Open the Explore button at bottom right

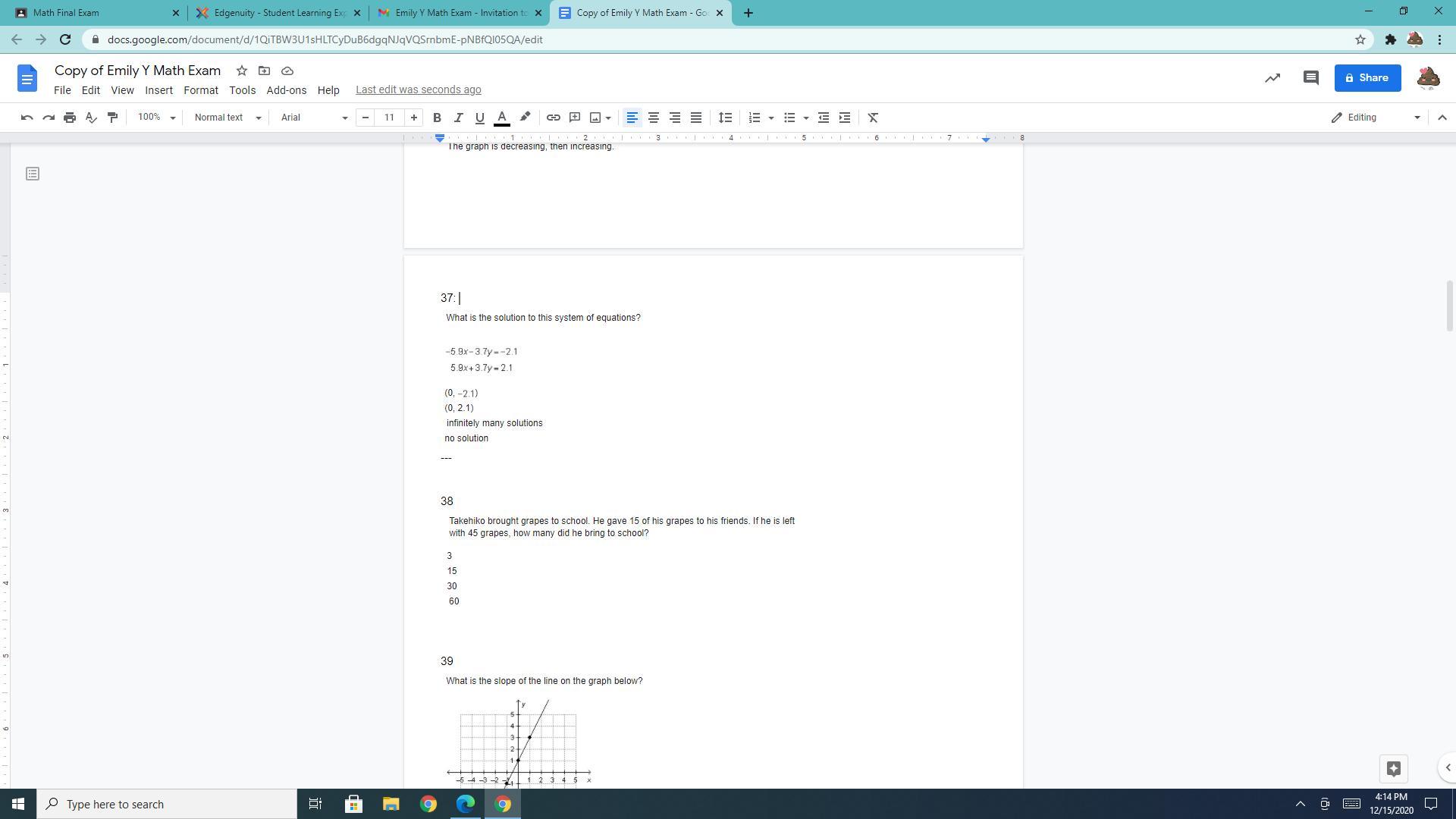(x=1393, y=768)
